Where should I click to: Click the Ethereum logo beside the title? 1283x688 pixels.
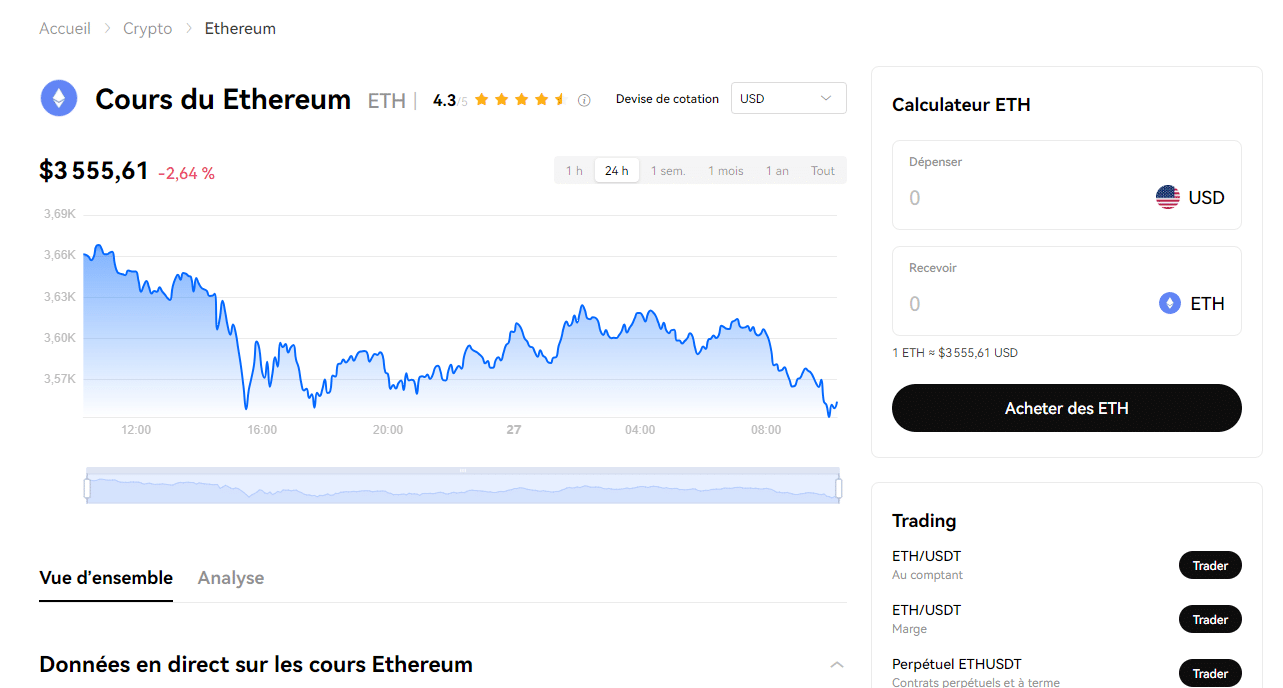click(59, 98)
